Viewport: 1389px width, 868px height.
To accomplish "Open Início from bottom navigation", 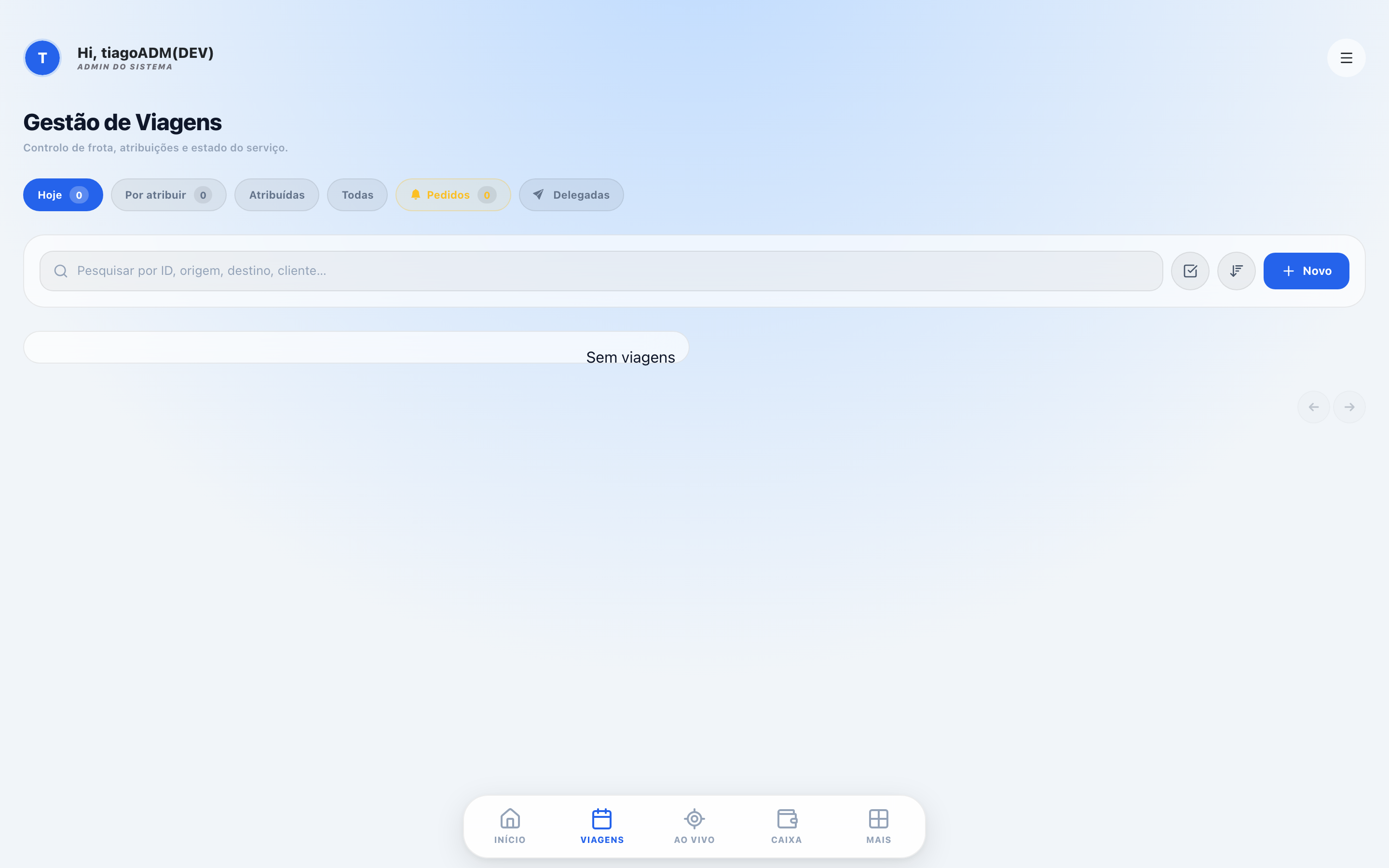I will point(510,827).
